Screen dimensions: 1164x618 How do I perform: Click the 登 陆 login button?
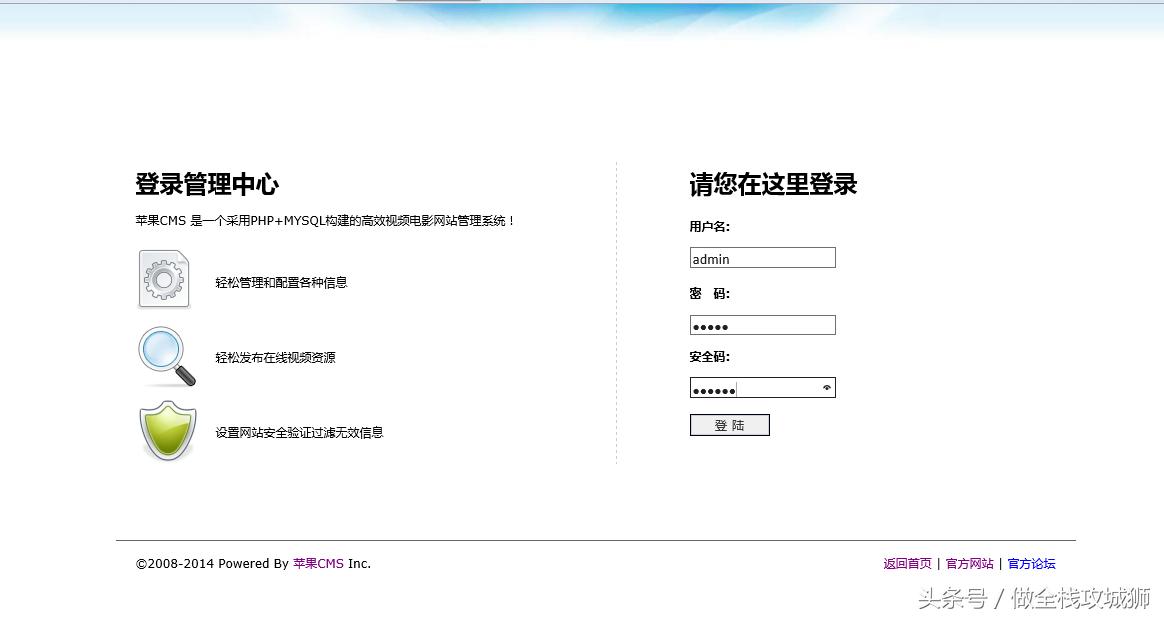point(729,424)
